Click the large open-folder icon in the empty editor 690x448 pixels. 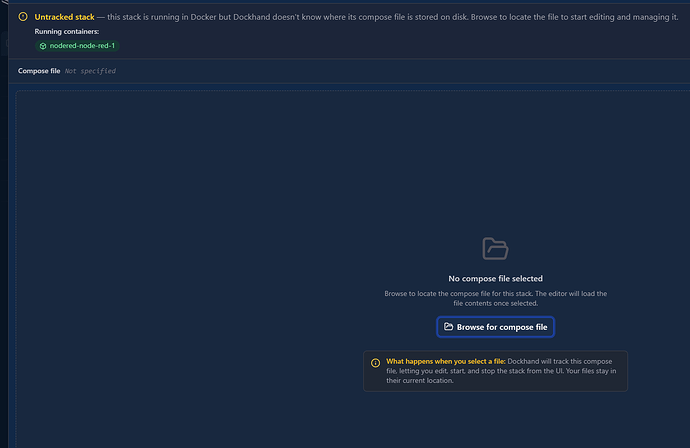tap(495, 248)
